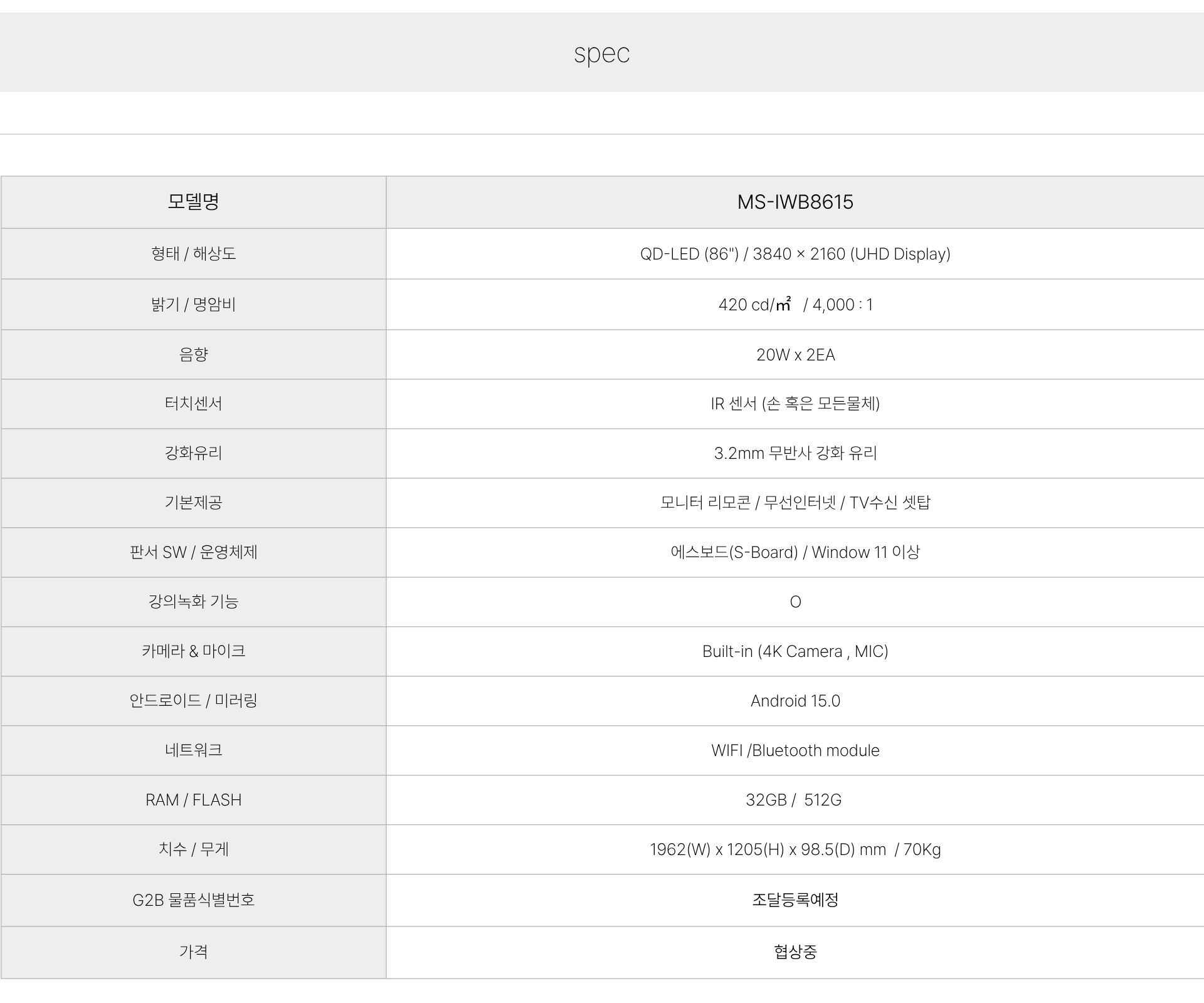Select the MS-IWB8615 model name cell
1204x1003 pixels.
tap(795, 202)
